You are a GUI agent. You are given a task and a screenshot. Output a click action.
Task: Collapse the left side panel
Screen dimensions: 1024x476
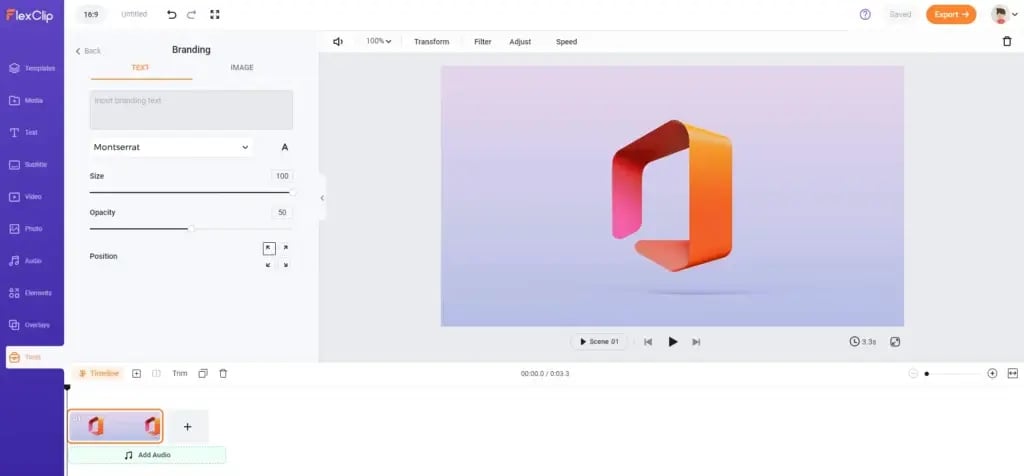pos(322,198)
